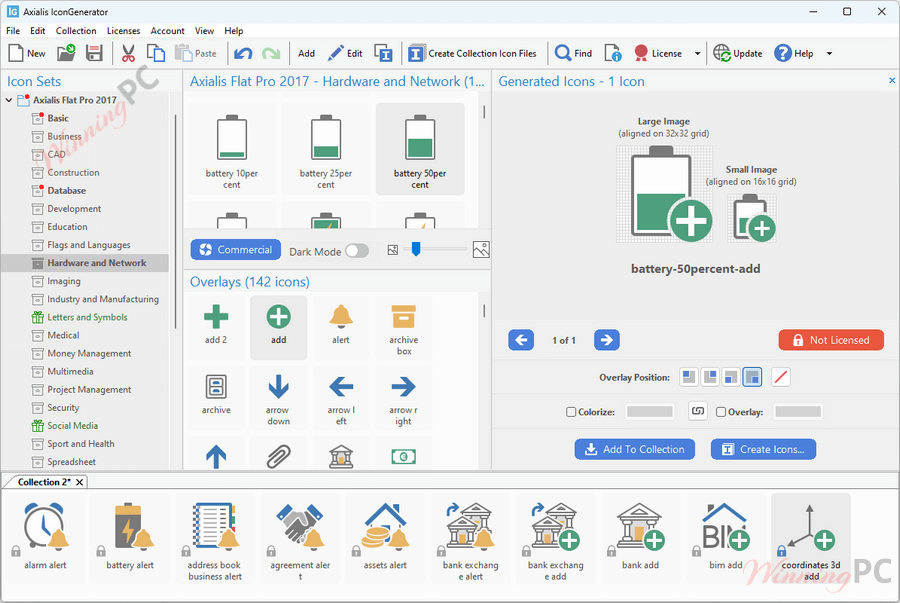Copy using the copy toolbar icon
Screen dimensions: 900x603
tap(156, 53)
